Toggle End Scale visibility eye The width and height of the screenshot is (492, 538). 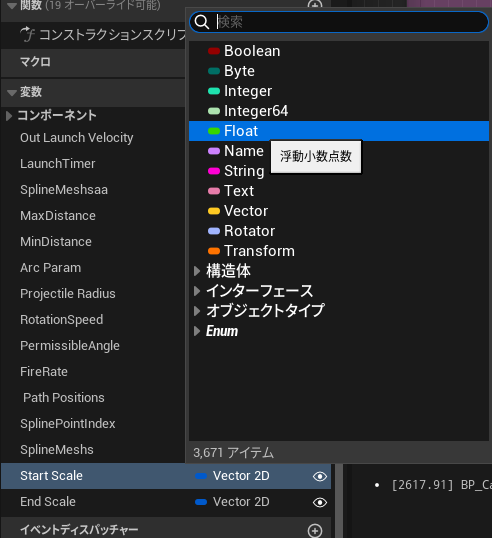point(320,503)
